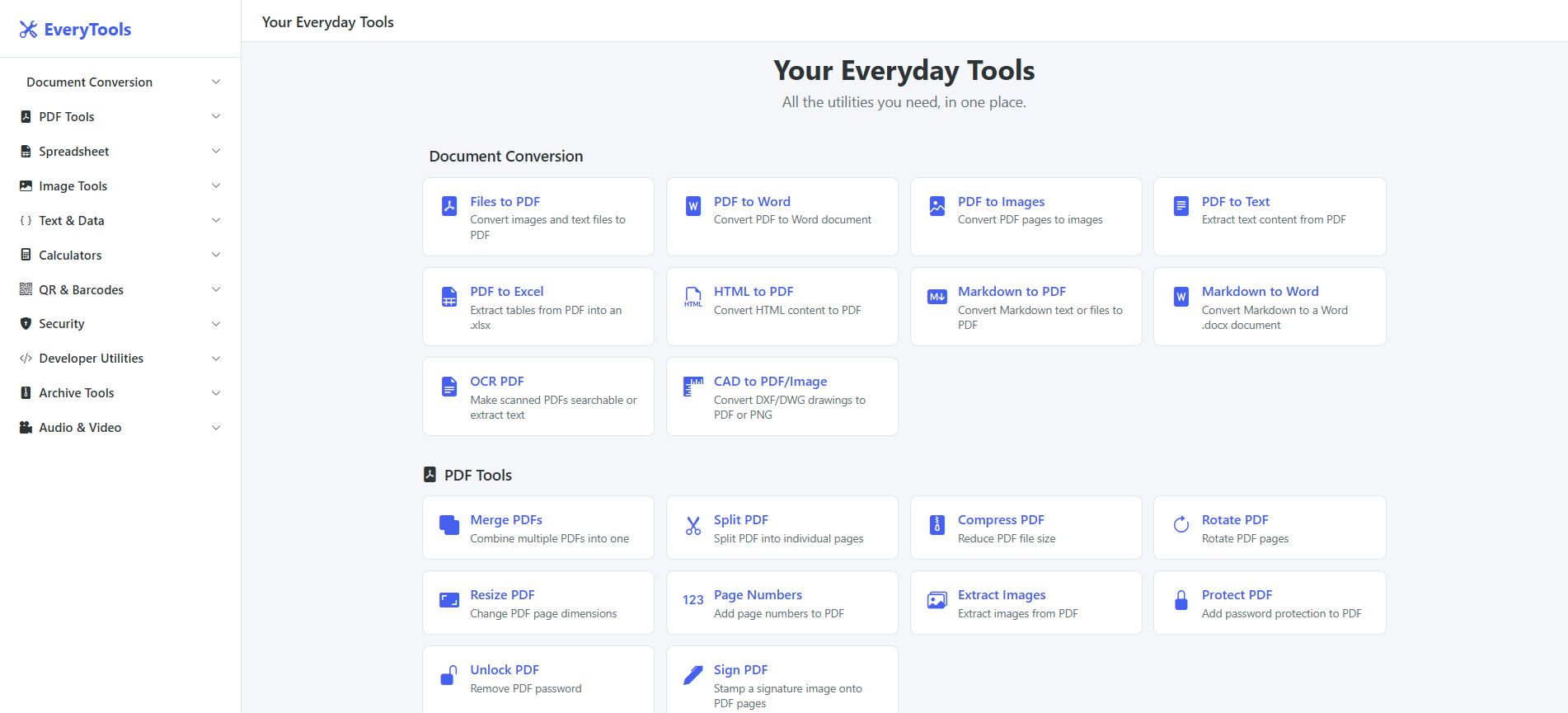1568x713 pixels.
Task: Expand Security sidebar chevron
Action: click(216, 324)
